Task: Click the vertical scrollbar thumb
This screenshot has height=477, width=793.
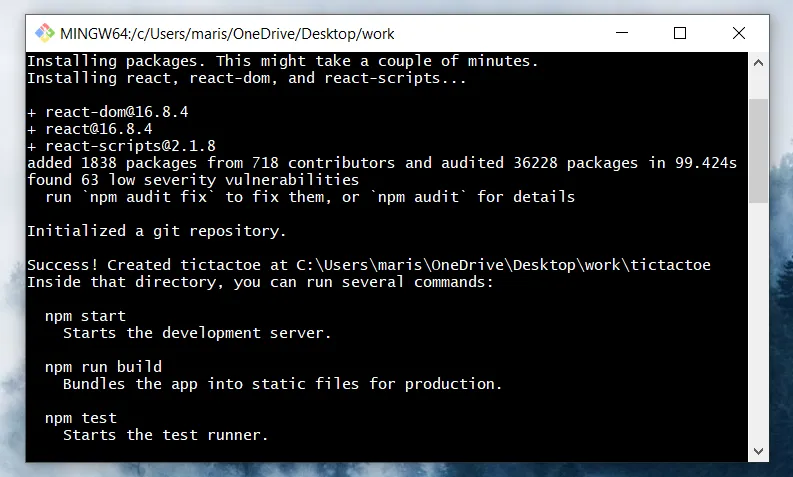Action: pos(758,151)
